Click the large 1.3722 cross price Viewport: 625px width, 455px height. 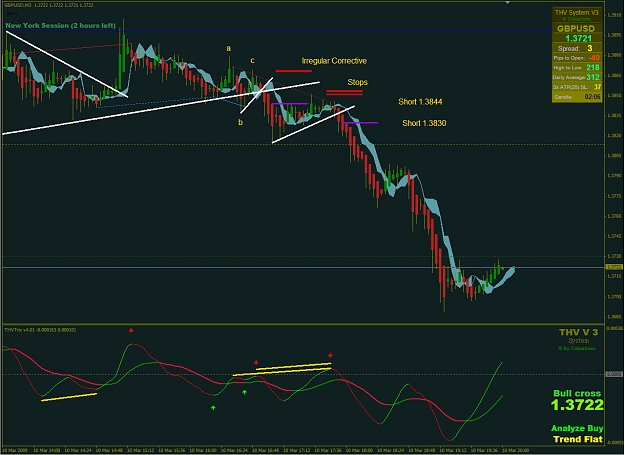(x=577, y=405)
